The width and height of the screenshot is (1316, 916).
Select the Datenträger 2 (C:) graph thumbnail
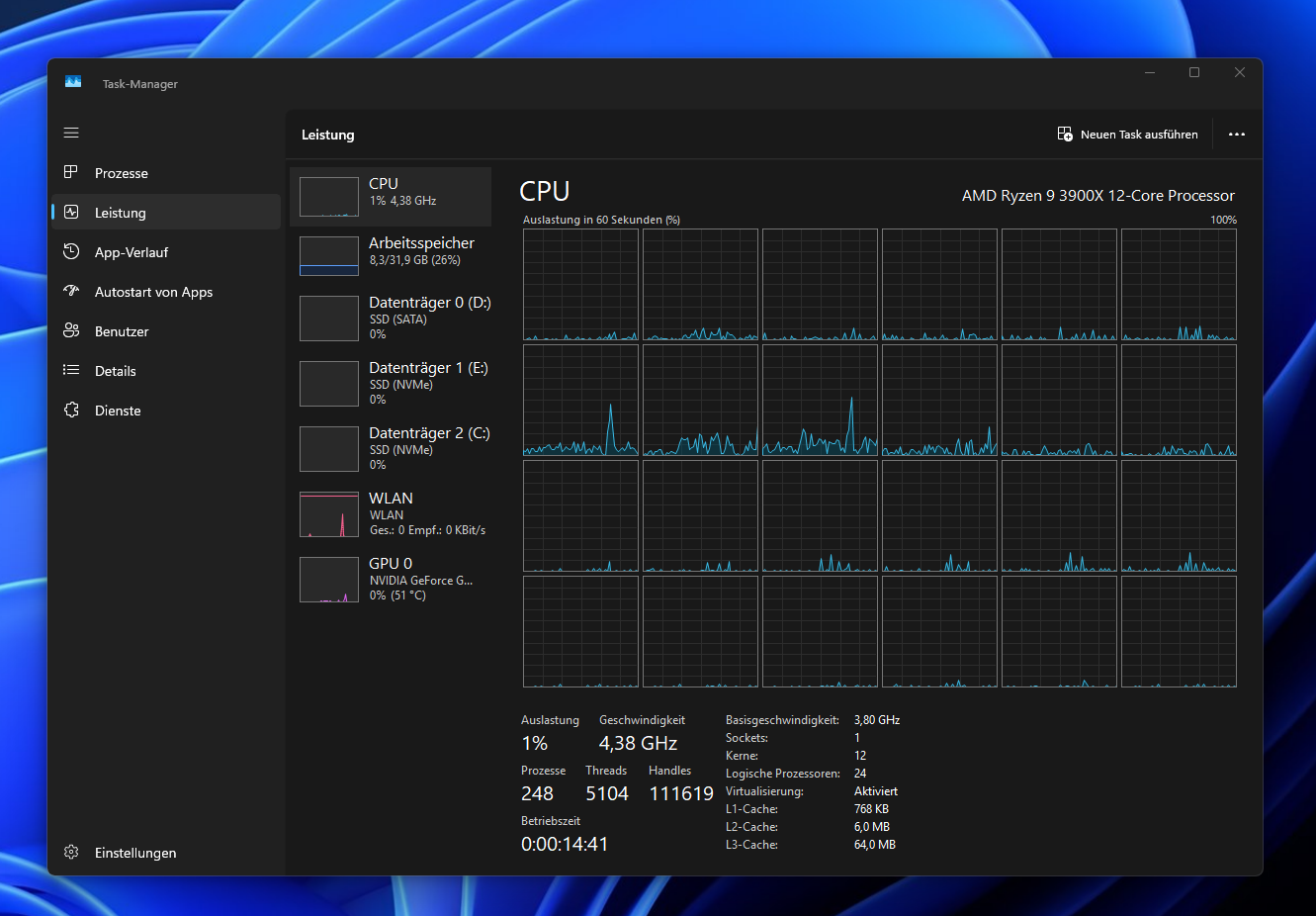pos(329,449)
